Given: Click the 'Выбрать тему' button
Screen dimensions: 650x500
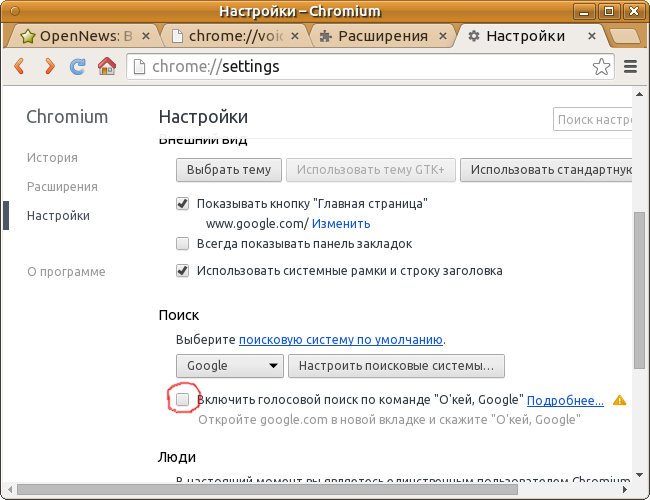Looking at the screenshot, I should 229,169.
